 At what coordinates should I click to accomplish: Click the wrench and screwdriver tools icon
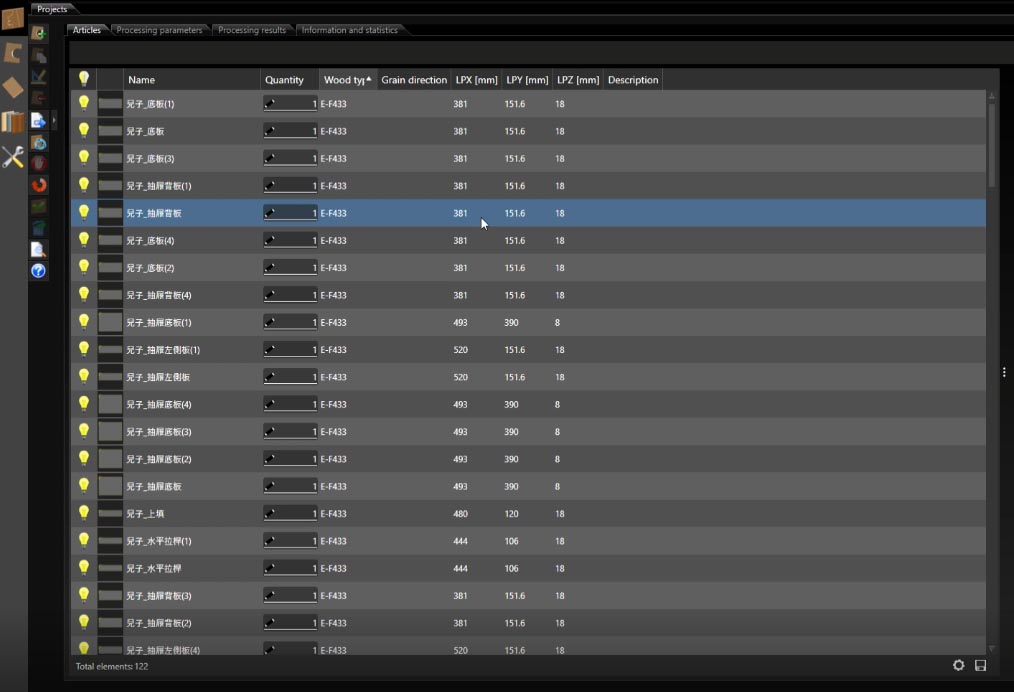click(13, 157)
